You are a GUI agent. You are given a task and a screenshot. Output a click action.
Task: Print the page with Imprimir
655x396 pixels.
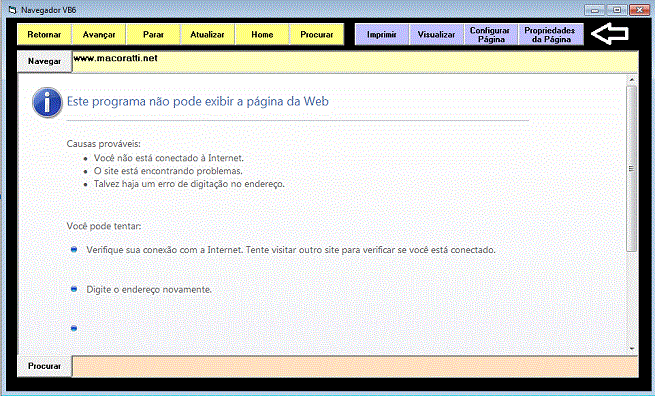coord(382,34)
